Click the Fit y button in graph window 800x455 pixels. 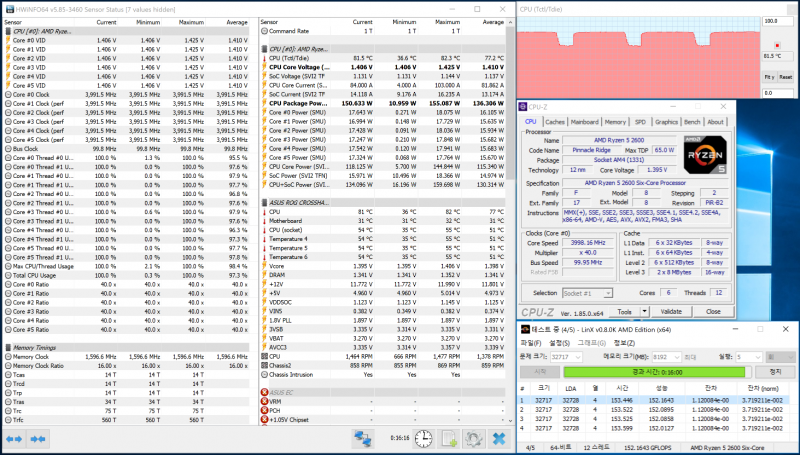point(769,77)
